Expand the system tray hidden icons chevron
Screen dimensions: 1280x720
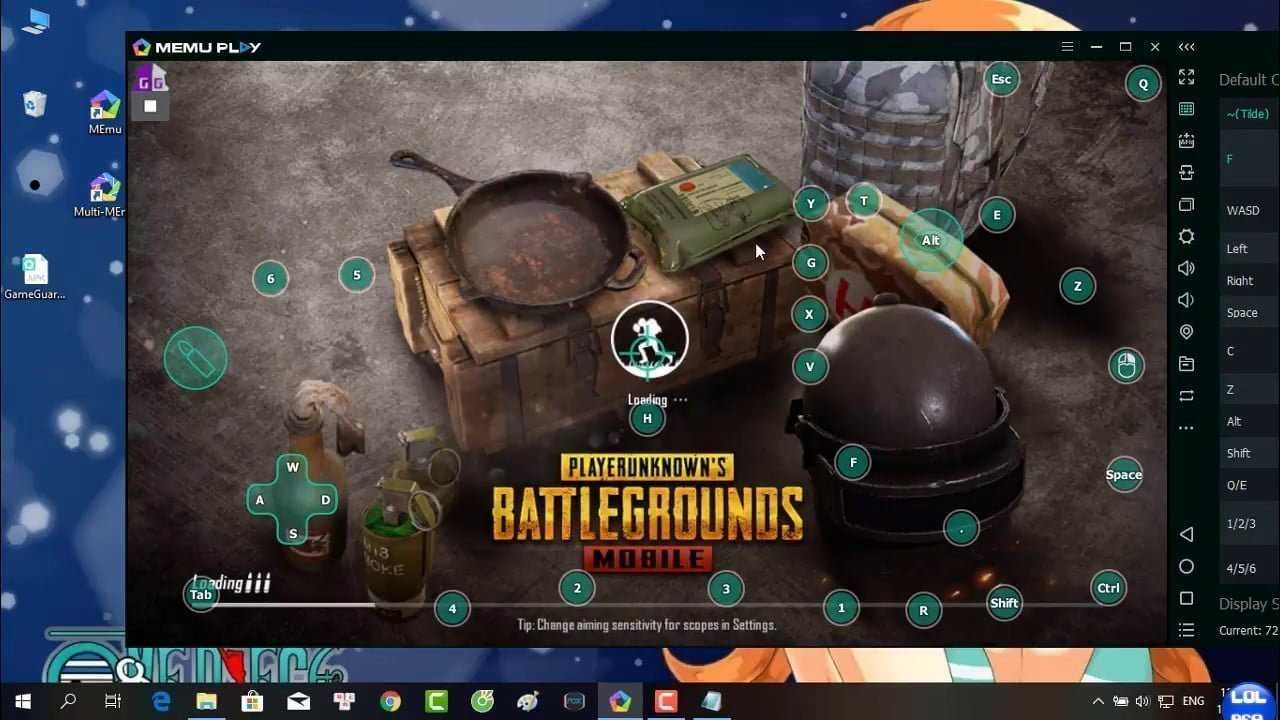pos(1098,702)
